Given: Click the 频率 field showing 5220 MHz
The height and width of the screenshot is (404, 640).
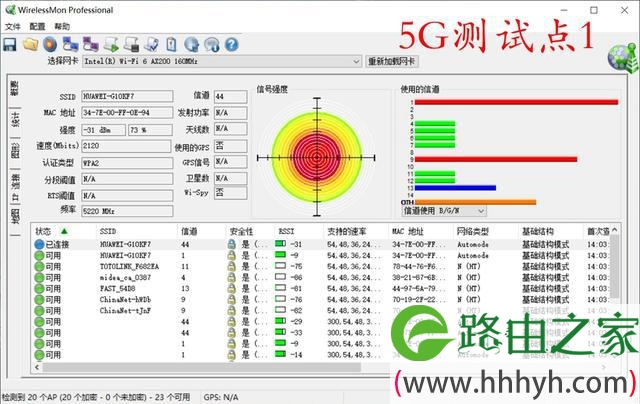Looking at the screenshot, I should click(127, 211).
